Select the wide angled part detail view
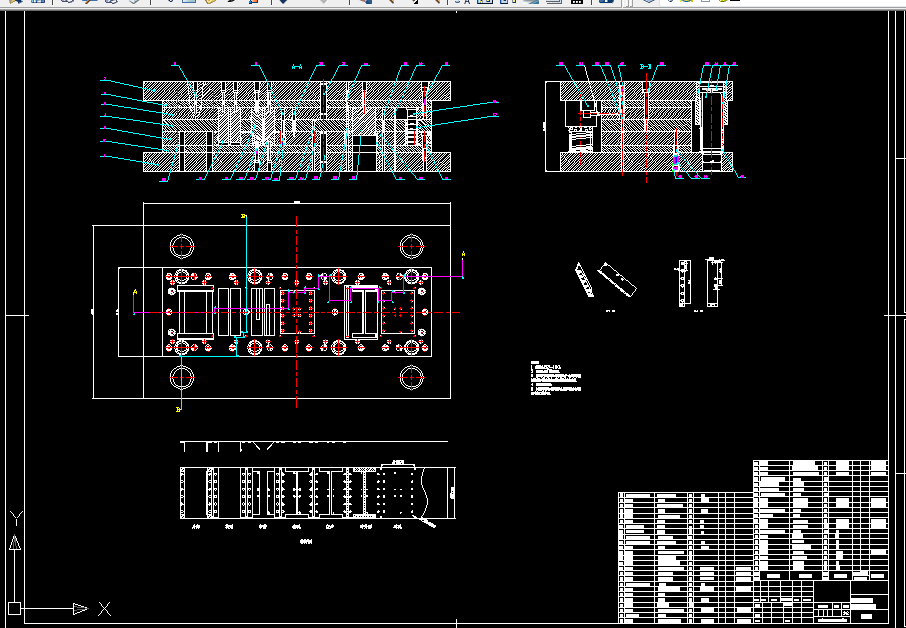This screenshot has width=906, height=628. point(617,280)
